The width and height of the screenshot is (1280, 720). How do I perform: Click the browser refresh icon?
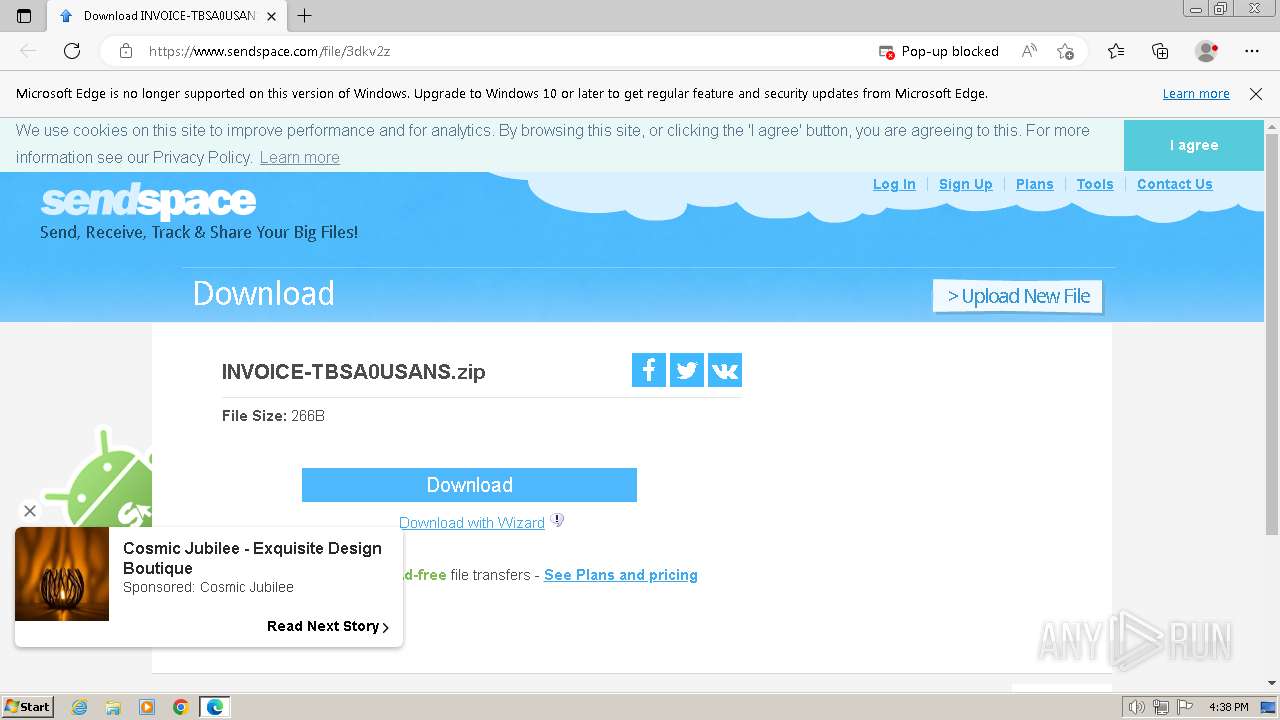pyautogui.click(x=72, y=51)
